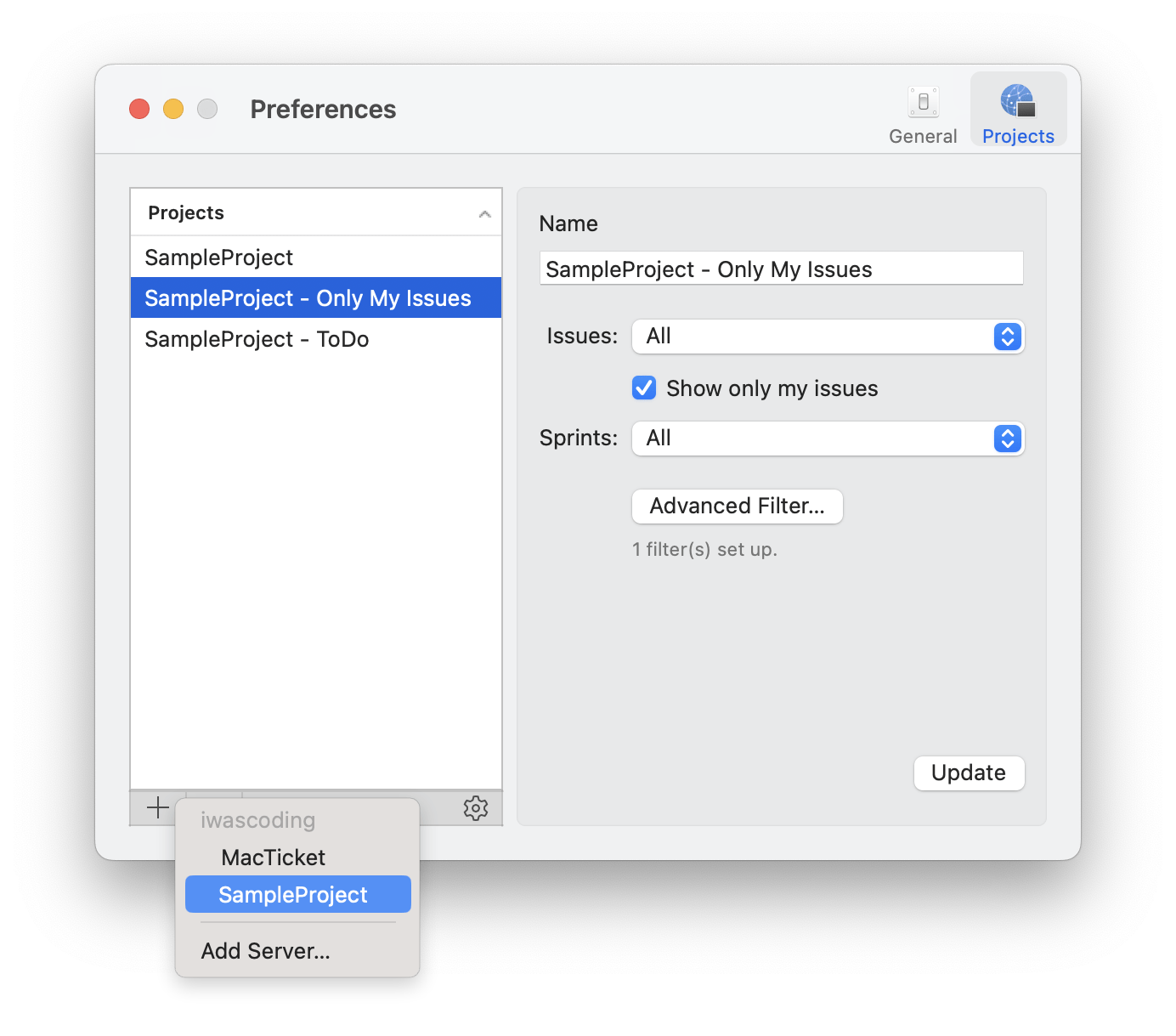Close the Preferences window with red button
Screen dimensions: 1176x1036
pos(139,109)
